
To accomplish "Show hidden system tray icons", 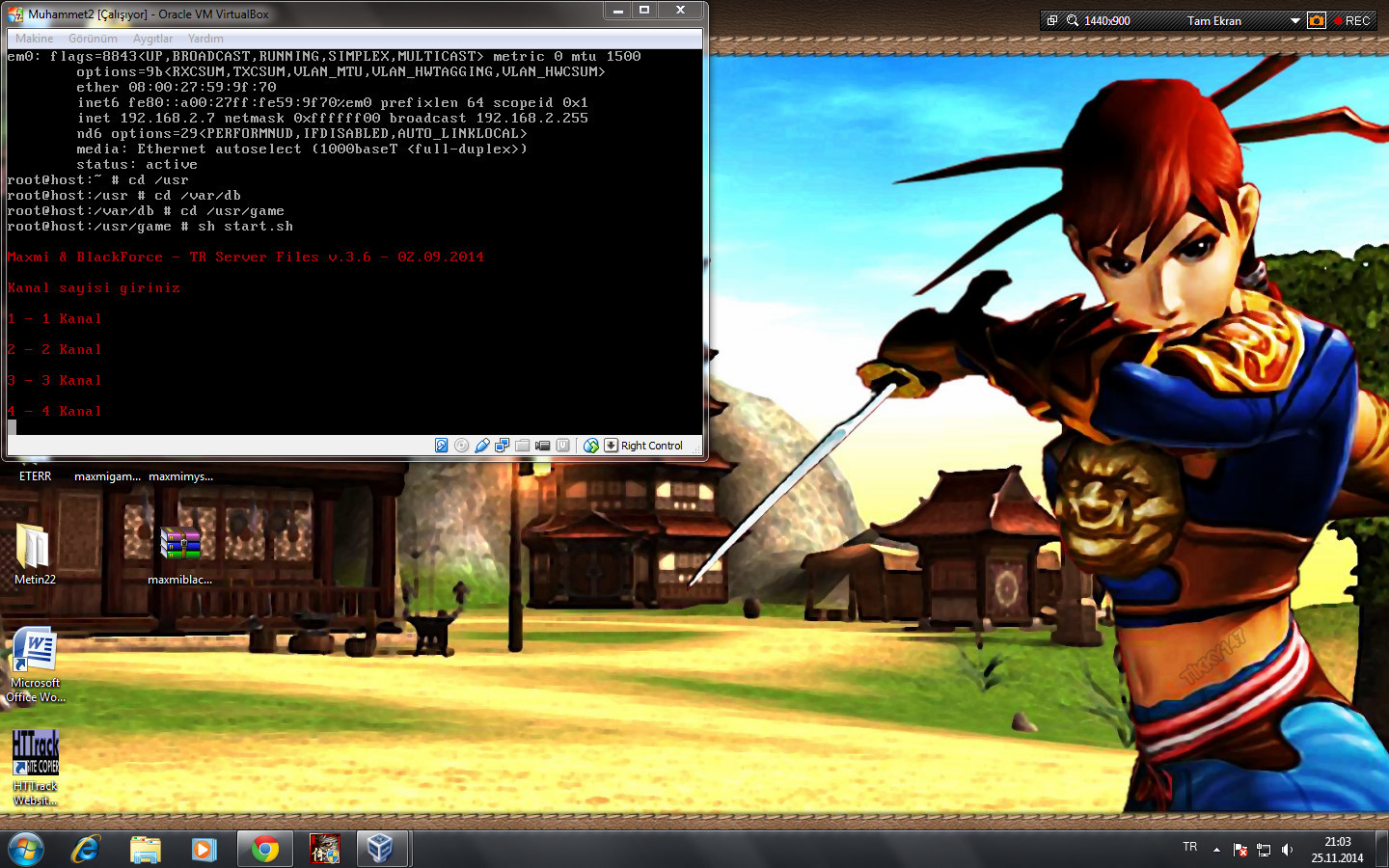I will [1216, 850].
